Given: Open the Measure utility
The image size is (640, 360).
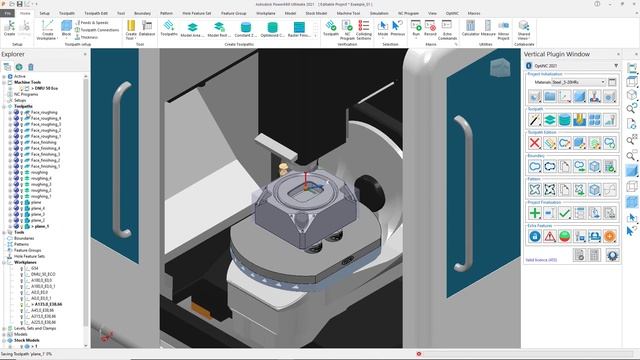Looking at the screenshot, I should click(488, 28).
